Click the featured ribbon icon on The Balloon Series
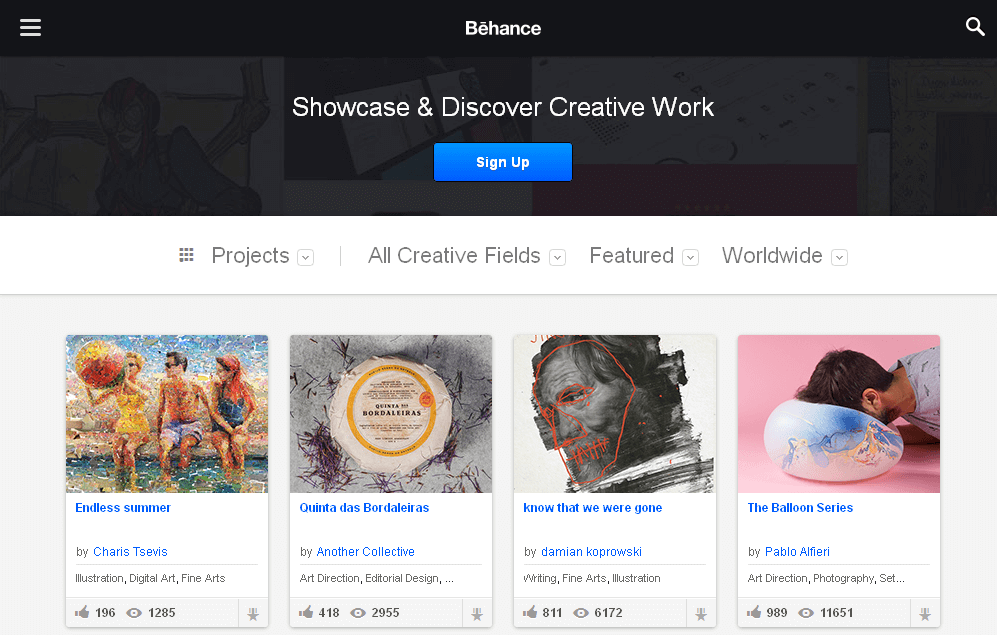The width and height of the screenshot is (997, 635). (x=925, y=613)
